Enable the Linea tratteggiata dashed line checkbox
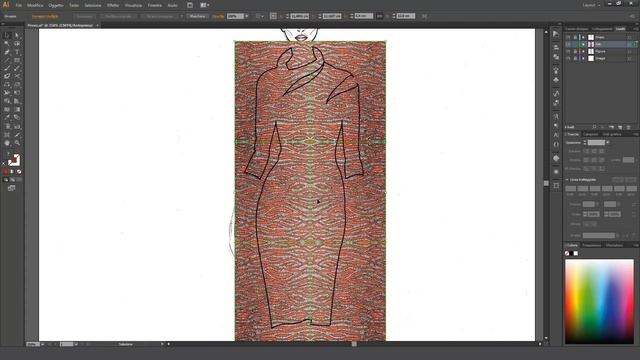Screen dimensions: 640x360 [567, 180]
